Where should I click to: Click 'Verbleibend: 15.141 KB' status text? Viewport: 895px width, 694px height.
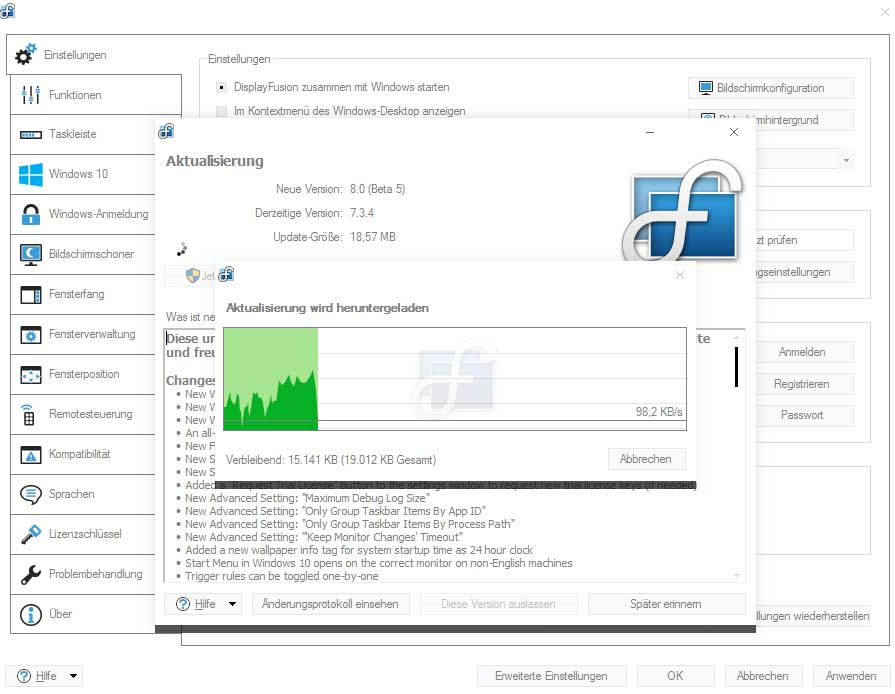coord(331,460)
